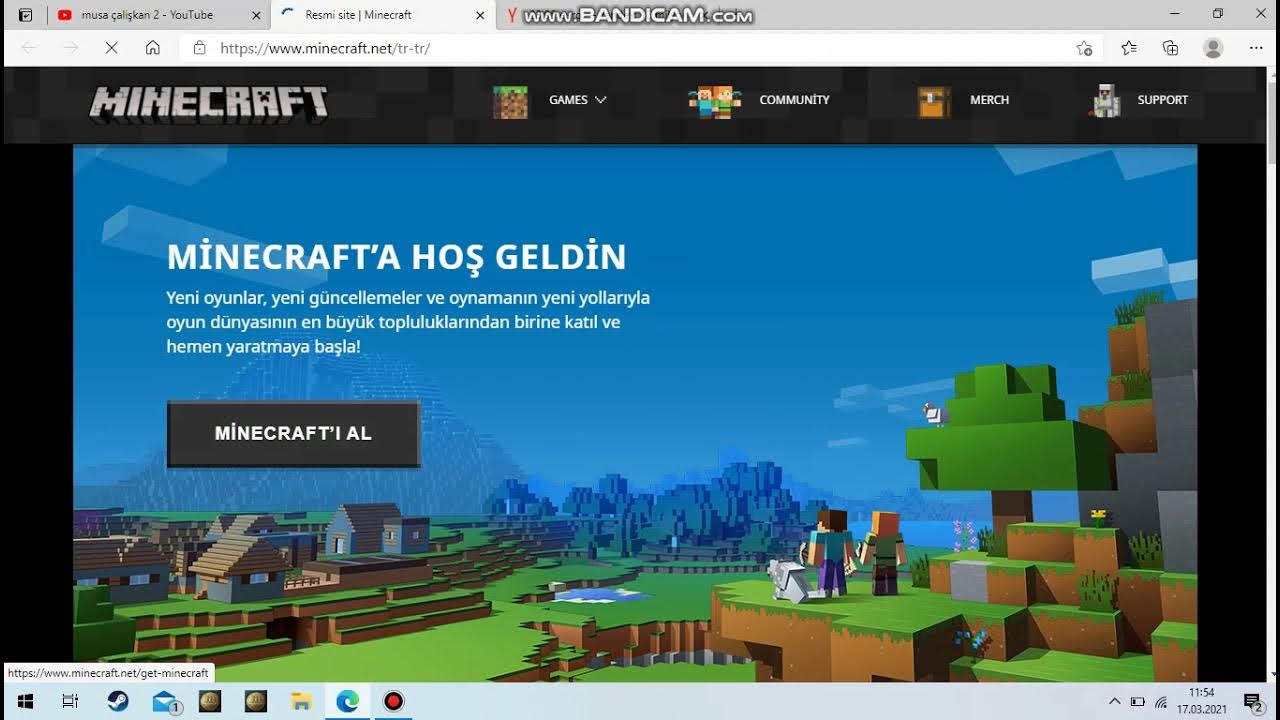Click the chest Merch icon
The height and width of the screenshot is (720, 1280).
(934, 102)
